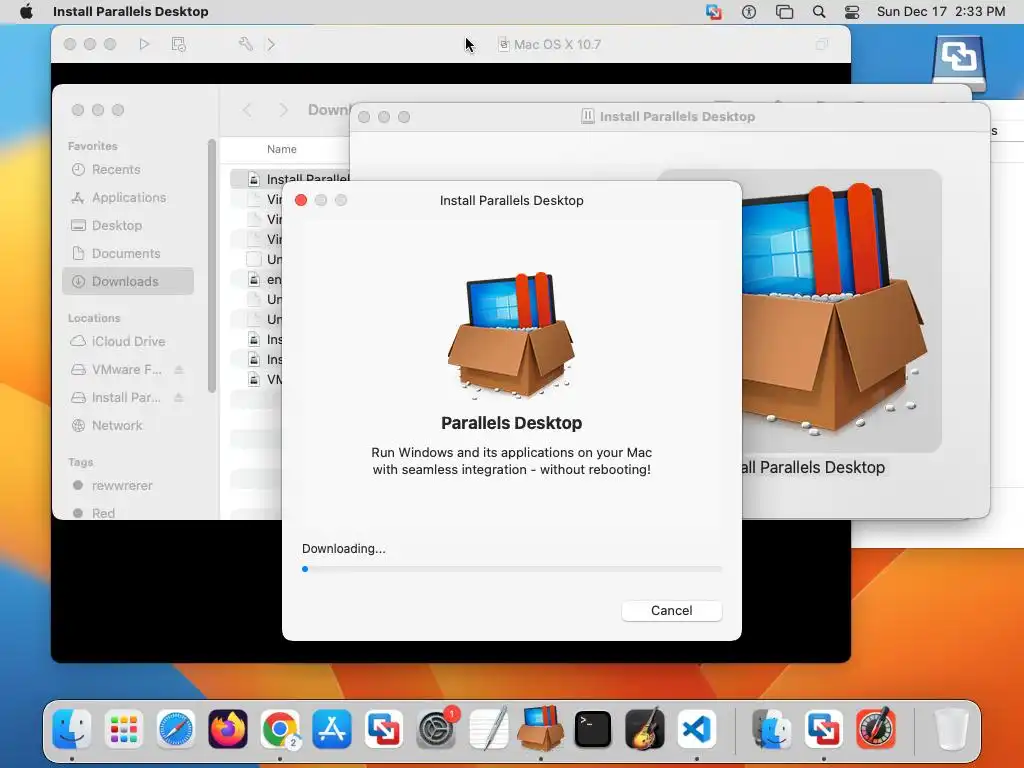Click the window icon right of the VMware toolbar
The width and height of the screenshot is (1024, 768).
(x=822, y=44)
